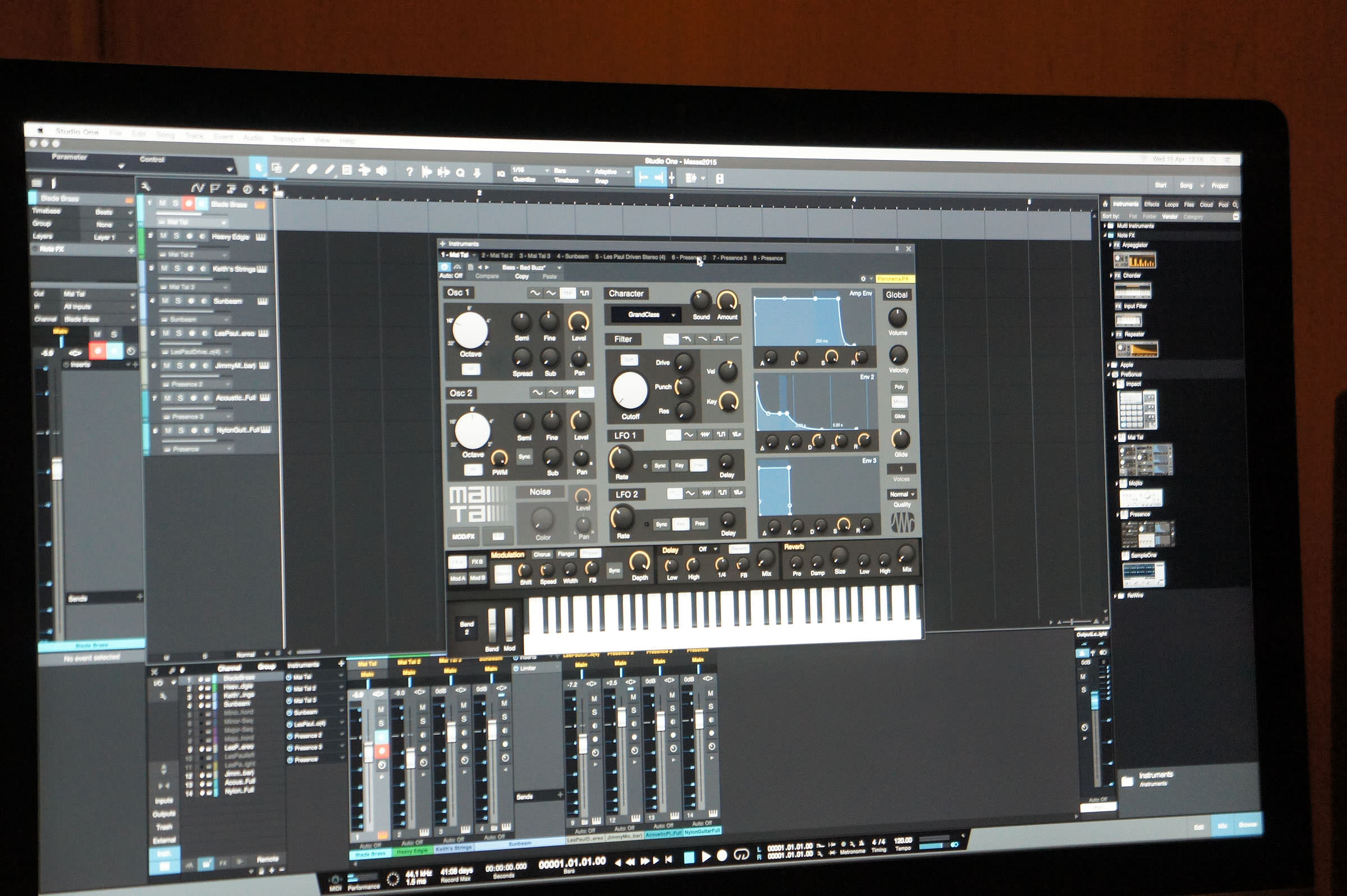
Task: Select the Eraser tool
Action: 312,169
